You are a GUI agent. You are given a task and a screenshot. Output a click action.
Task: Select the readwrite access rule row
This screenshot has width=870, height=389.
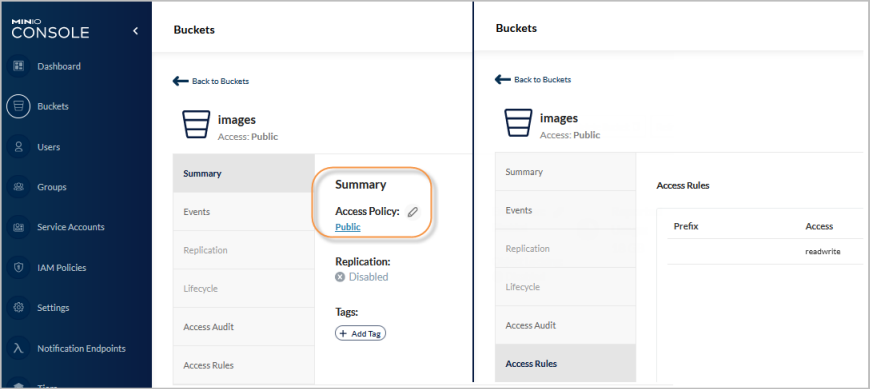point(765,251)
